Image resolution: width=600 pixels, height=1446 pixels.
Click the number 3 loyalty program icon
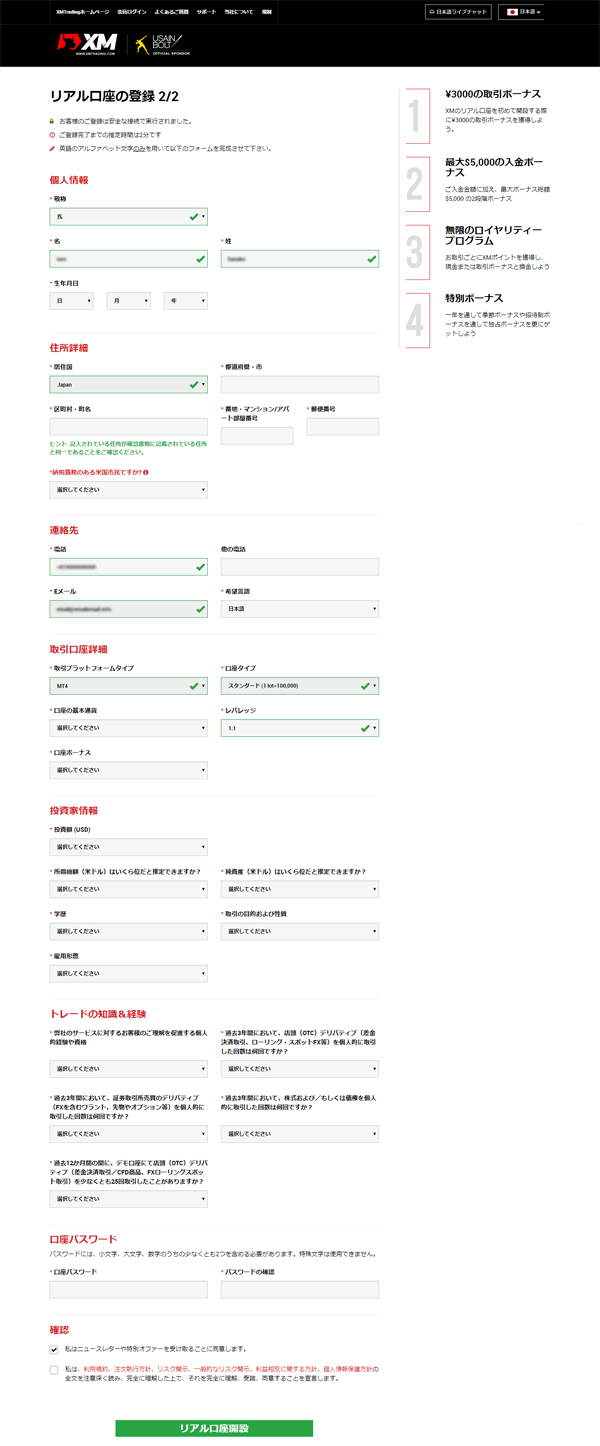pos(415,252)
